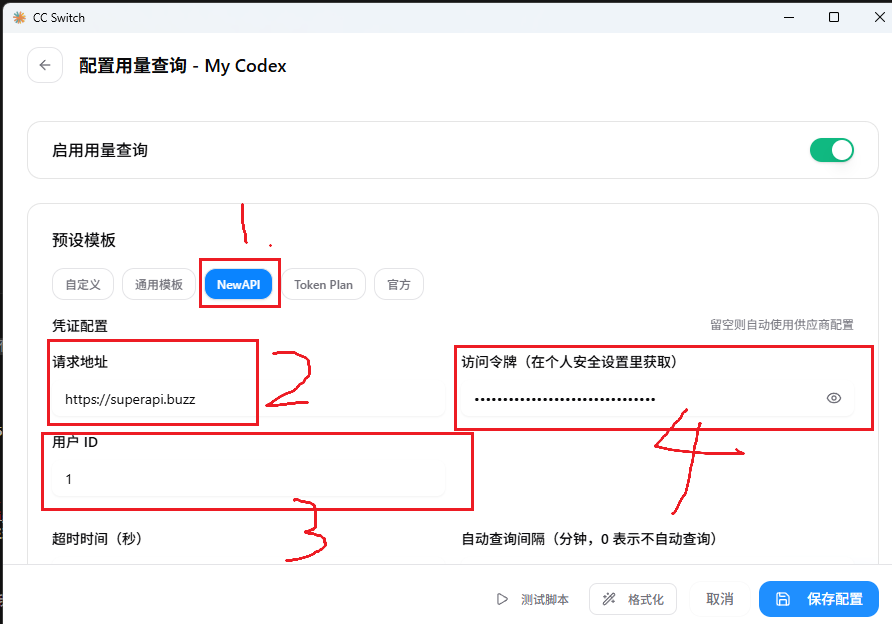Click the 请求地址 field with superapi.buzz URL
The image size is (892, 624).
point(248,399)
